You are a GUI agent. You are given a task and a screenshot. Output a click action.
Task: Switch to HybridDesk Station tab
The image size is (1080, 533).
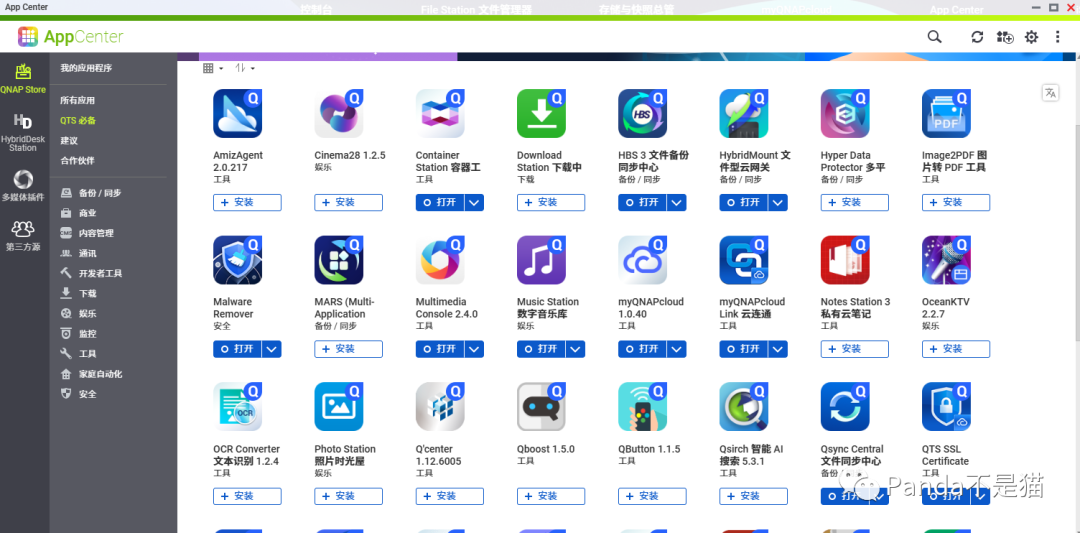pyautogui.click(x=23, y=132)
